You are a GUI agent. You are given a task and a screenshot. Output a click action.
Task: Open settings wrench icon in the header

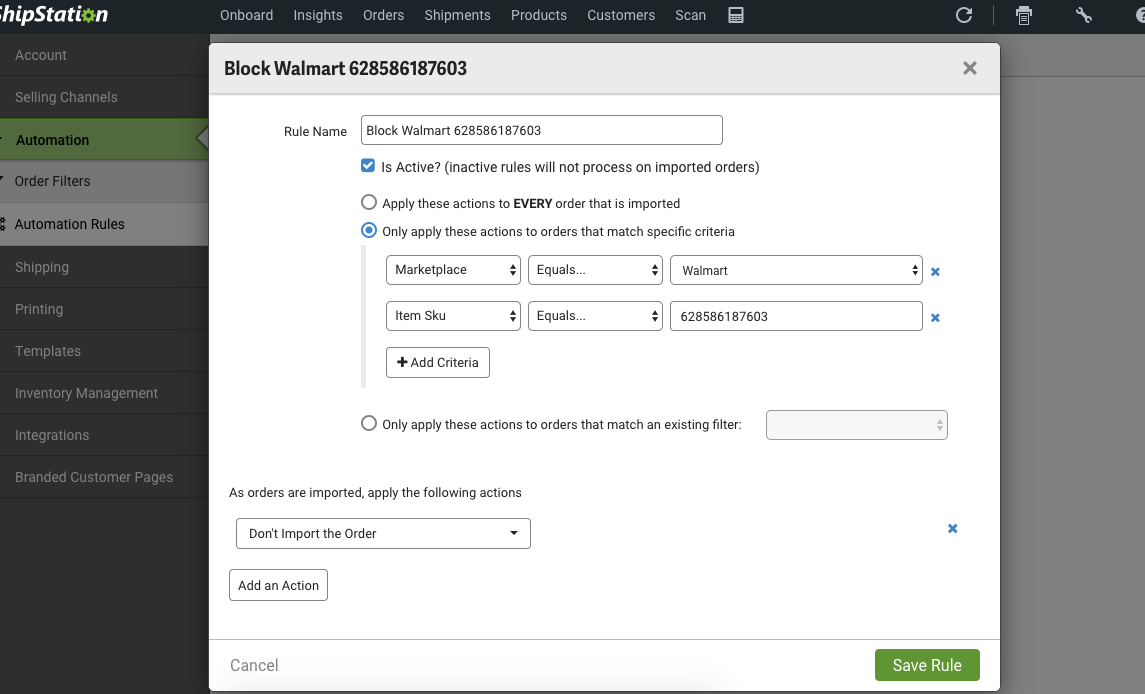(x=1084, y=15)
